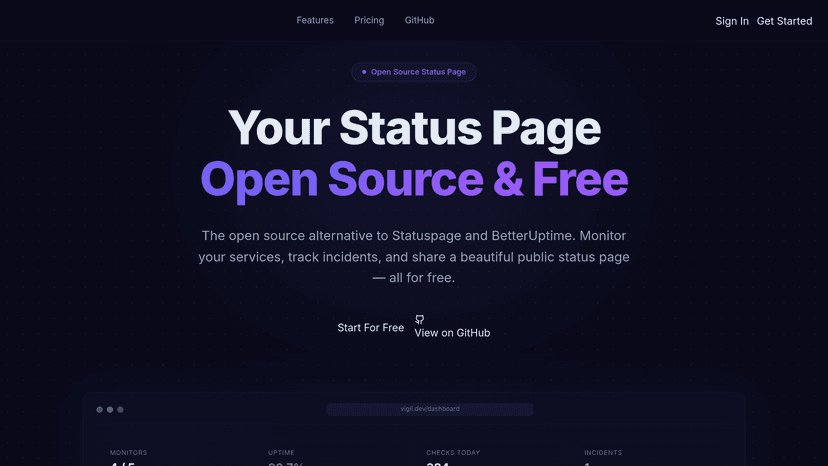Select the Monitors stat card

tap(175, 455)
